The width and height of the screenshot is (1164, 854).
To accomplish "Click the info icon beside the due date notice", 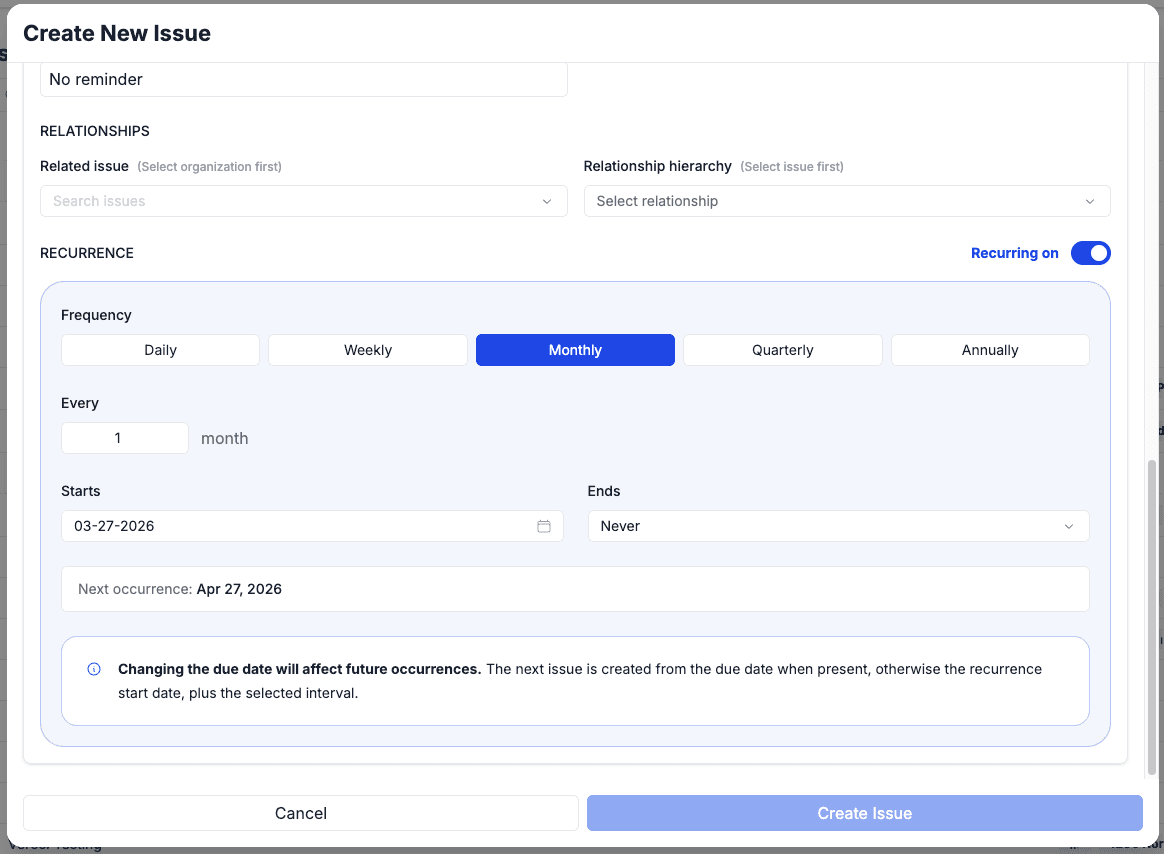I will (x=93, y=669).
